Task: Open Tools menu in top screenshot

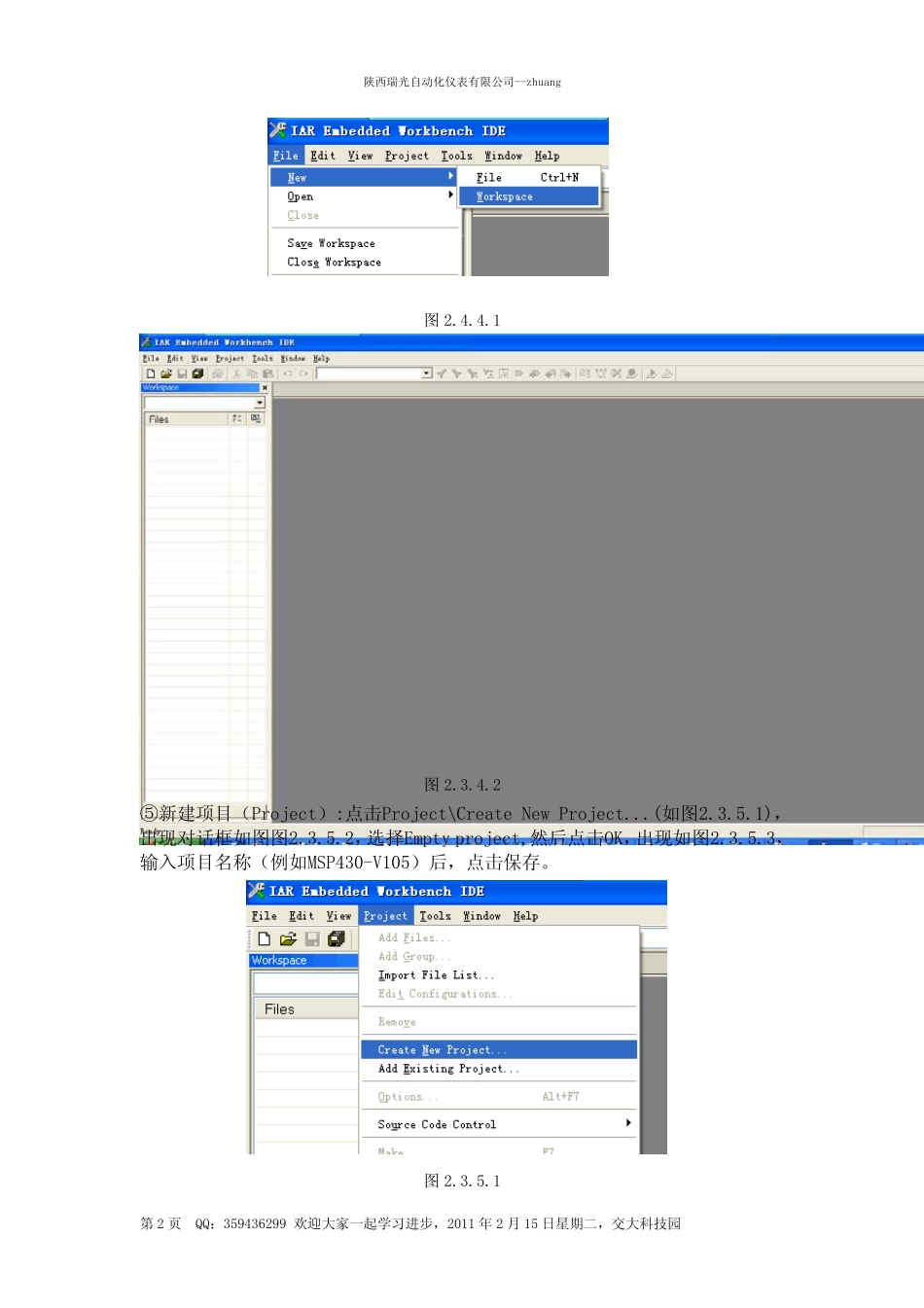Action: [x=456, y=156]
